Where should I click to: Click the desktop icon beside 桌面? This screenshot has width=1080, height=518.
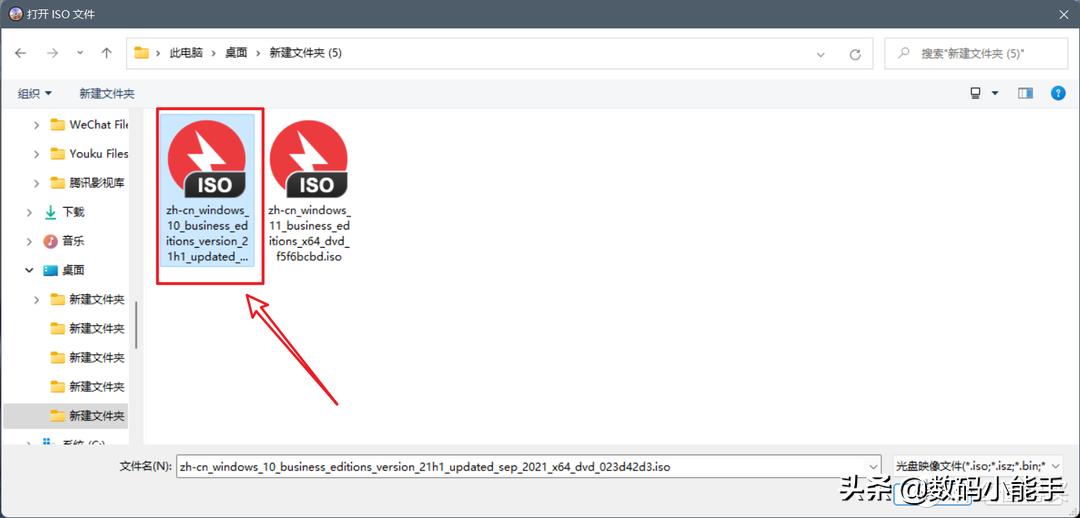(x=50, y=270)
